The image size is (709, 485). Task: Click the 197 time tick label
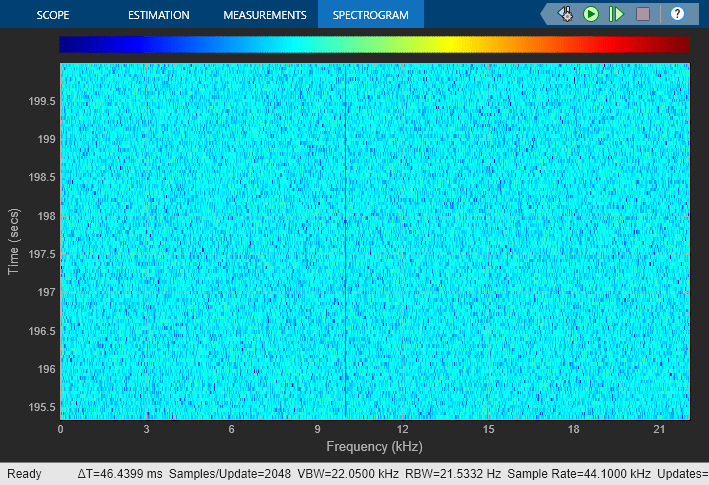(47, 292)
